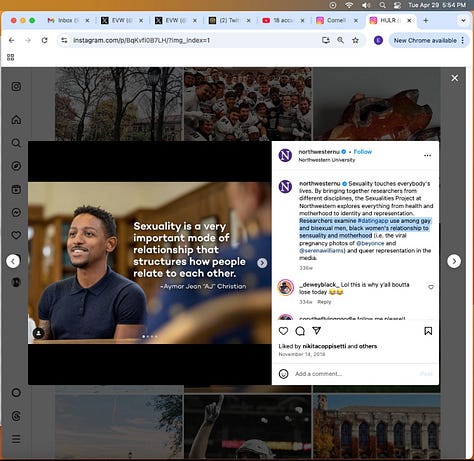
Task: Switch to Cornell Instagram tab
Action: point(337,20)
